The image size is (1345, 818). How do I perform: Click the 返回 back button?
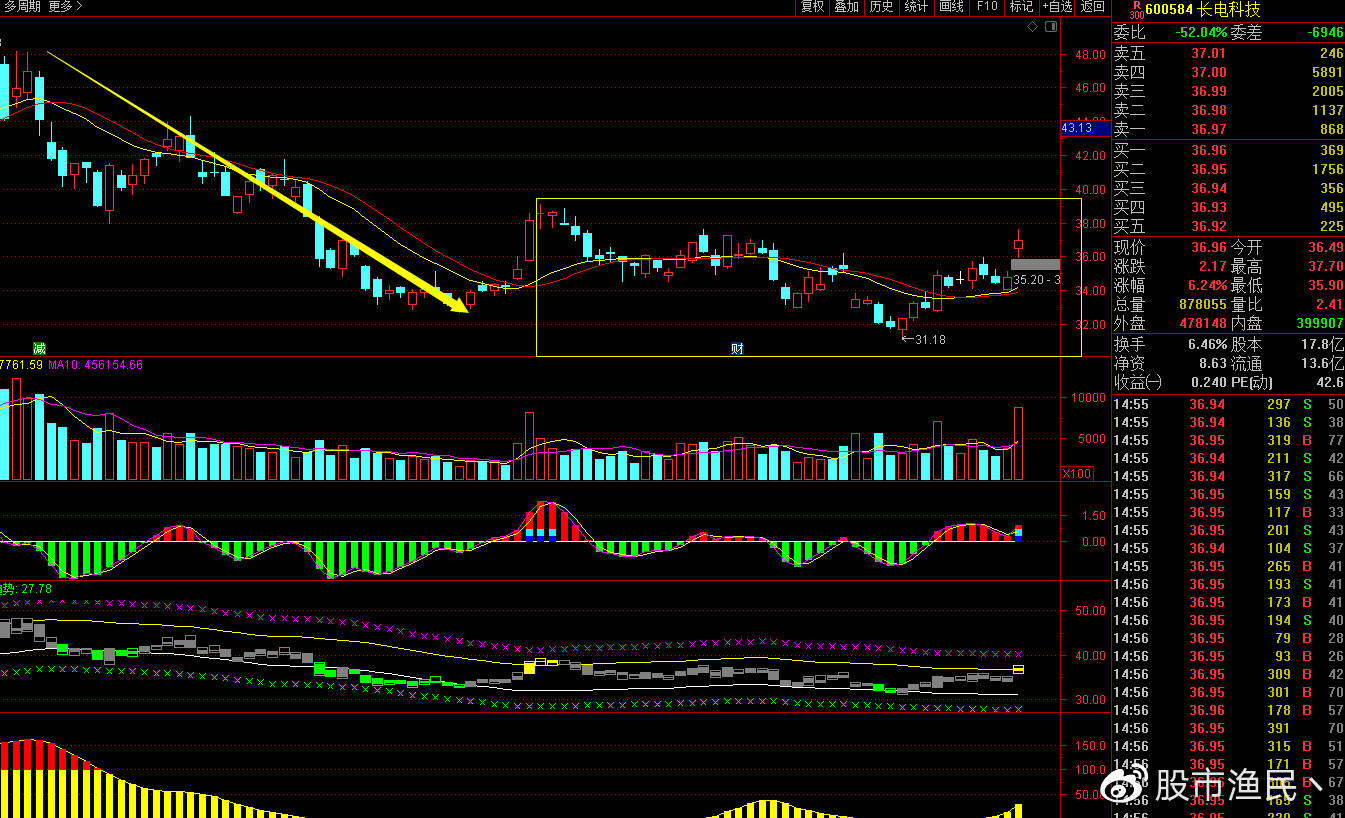(x=1093, y=7)
